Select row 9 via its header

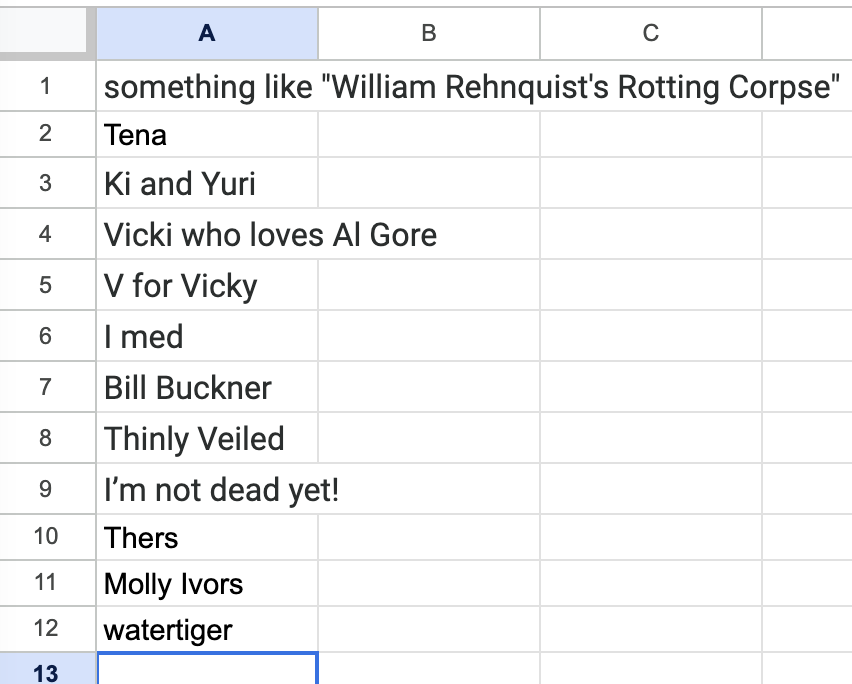click(47, 490)
